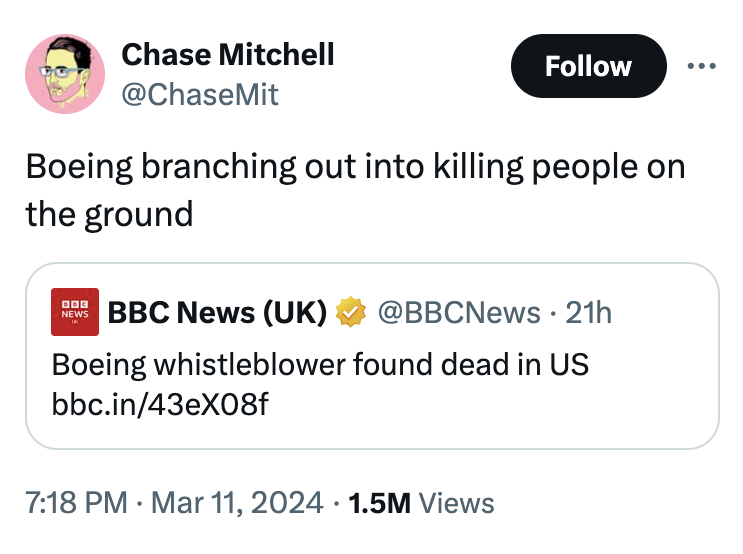This screenshot has width=743, height=554.
Task: Open the three-dot more options menu
Action: 701,66
